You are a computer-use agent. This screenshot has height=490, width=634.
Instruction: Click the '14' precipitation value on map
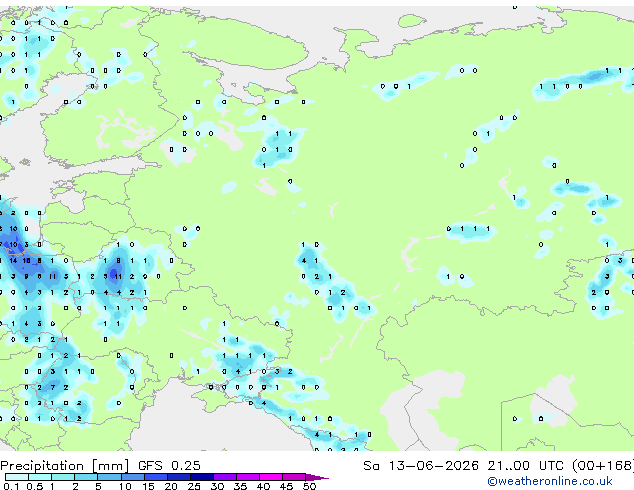[13, 260]
